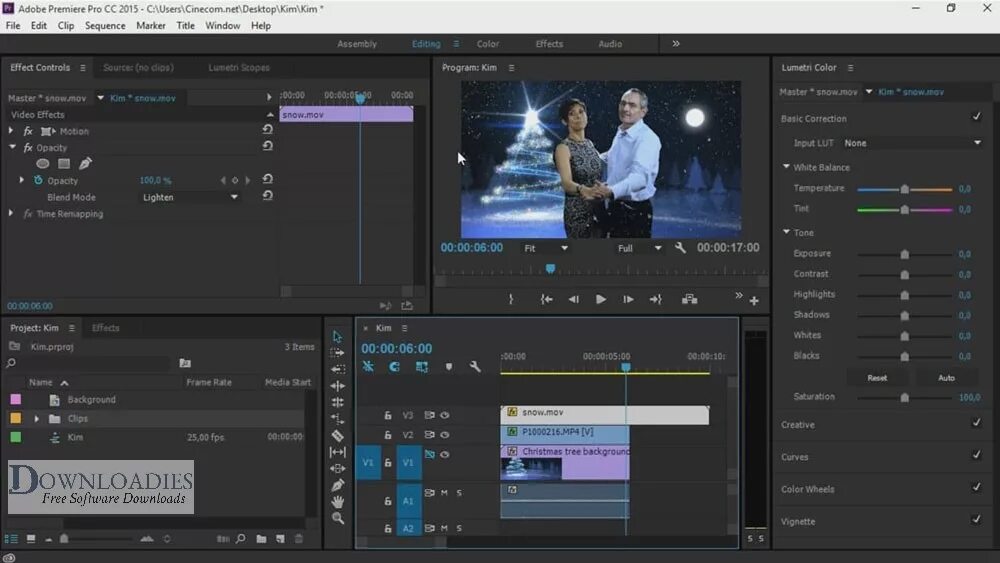Screen dimensions: 1000x563
Task: Mute audio track A1
Action: pyautogui.click(x=445, y=493)
